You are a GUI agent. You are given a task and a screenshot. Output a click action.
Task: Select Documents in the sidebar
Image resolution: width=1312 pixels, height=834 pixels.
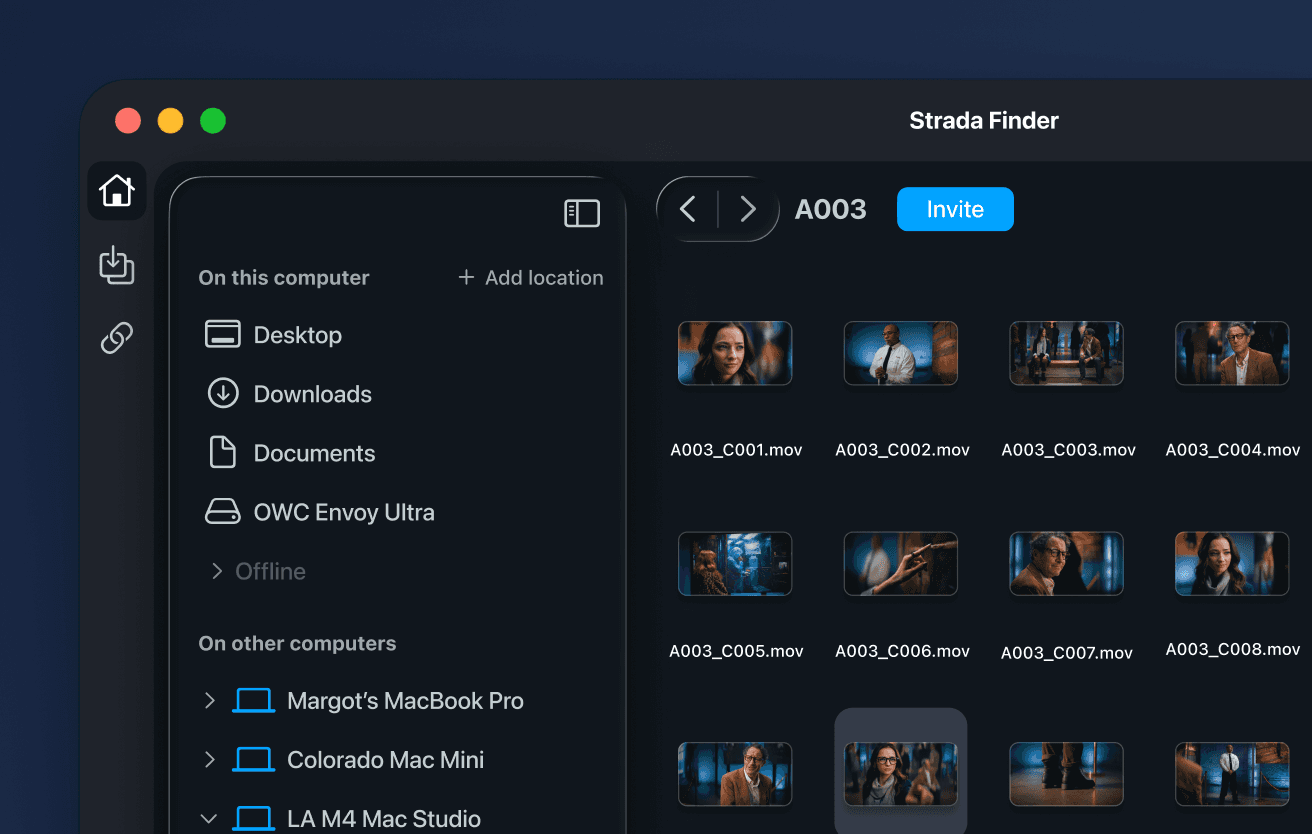tap(314, 453)
